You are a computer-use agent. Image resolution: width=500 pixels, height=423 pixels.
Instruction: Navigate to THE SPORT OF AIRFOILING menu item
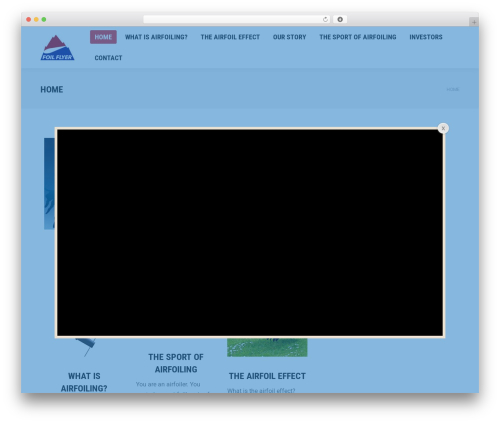tap(358, 37)
